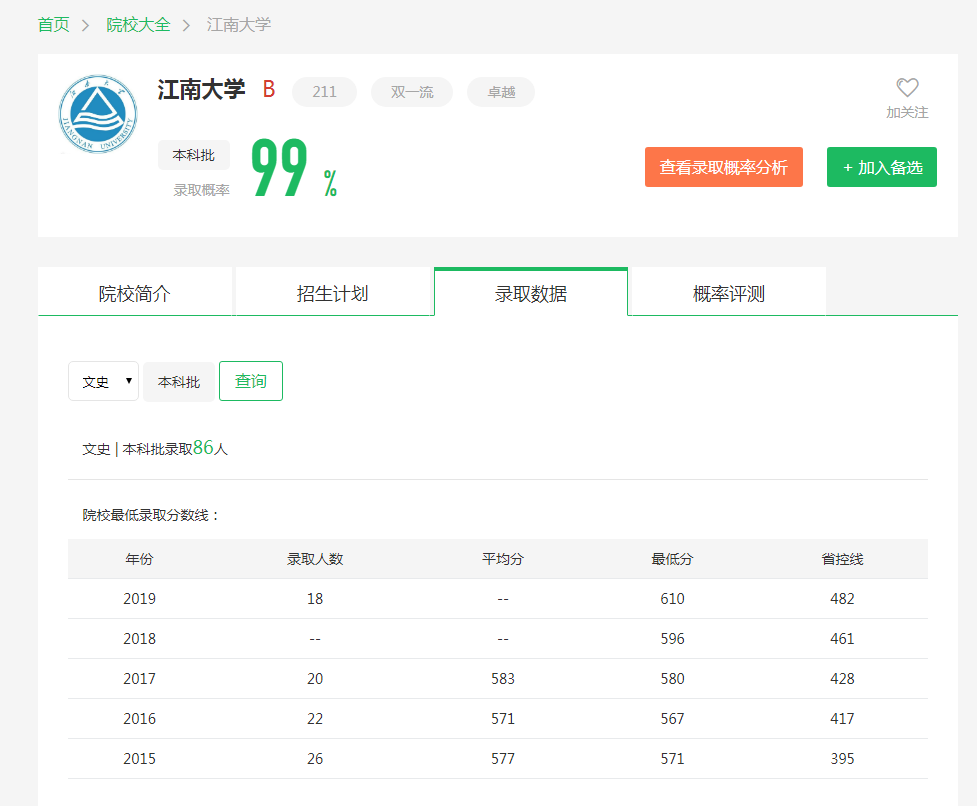Click the 2019 row's minimum score 610
The width and height of the screenshot is (977, 806).
pyautogui.click(x=673, y=598)
